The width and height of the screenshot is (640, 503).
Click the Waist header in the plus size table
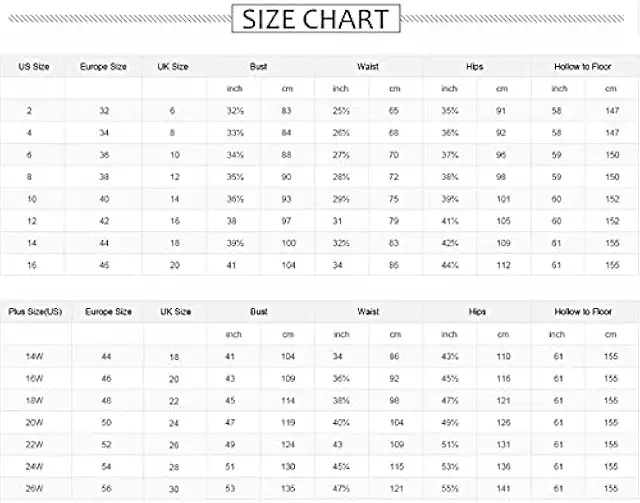click(367, 312)
